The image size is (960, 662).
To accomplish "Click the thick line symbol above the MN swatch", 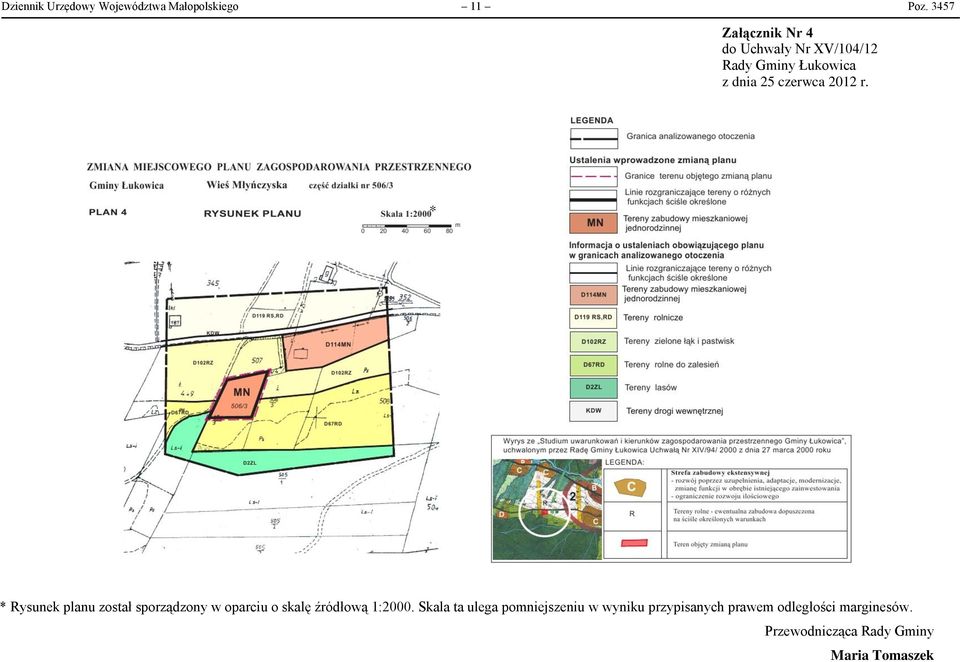I will click(593, 200).
